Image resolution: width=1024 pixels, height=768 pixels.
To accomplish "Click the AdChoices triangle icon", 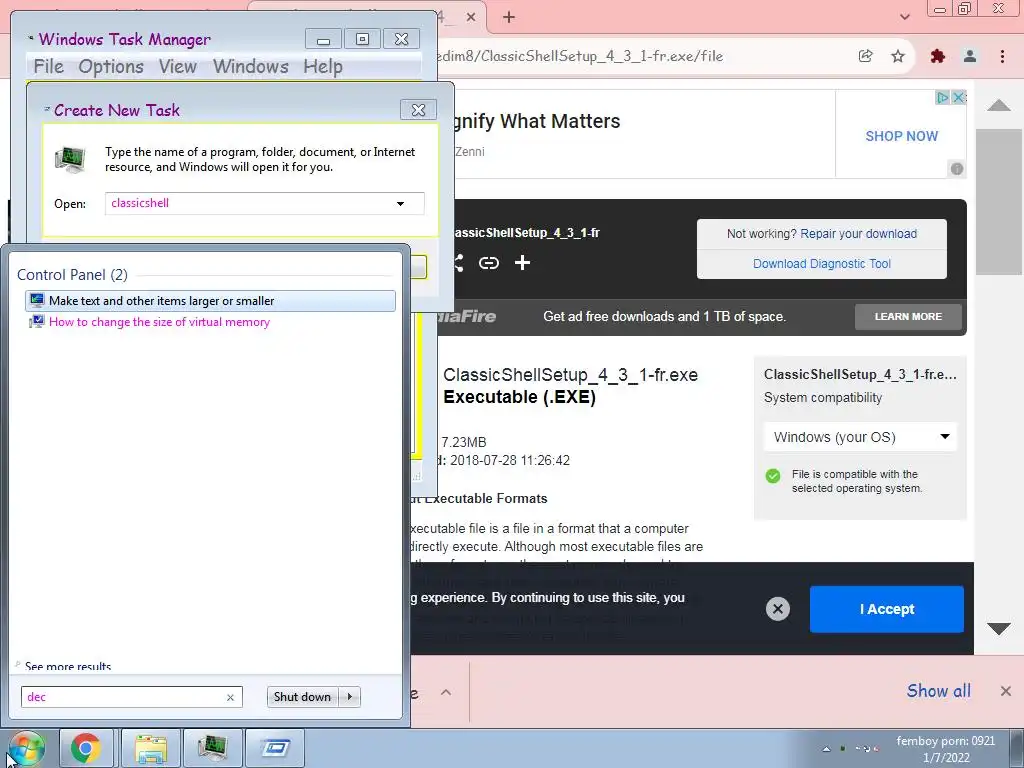I will (x=942, y=97).
